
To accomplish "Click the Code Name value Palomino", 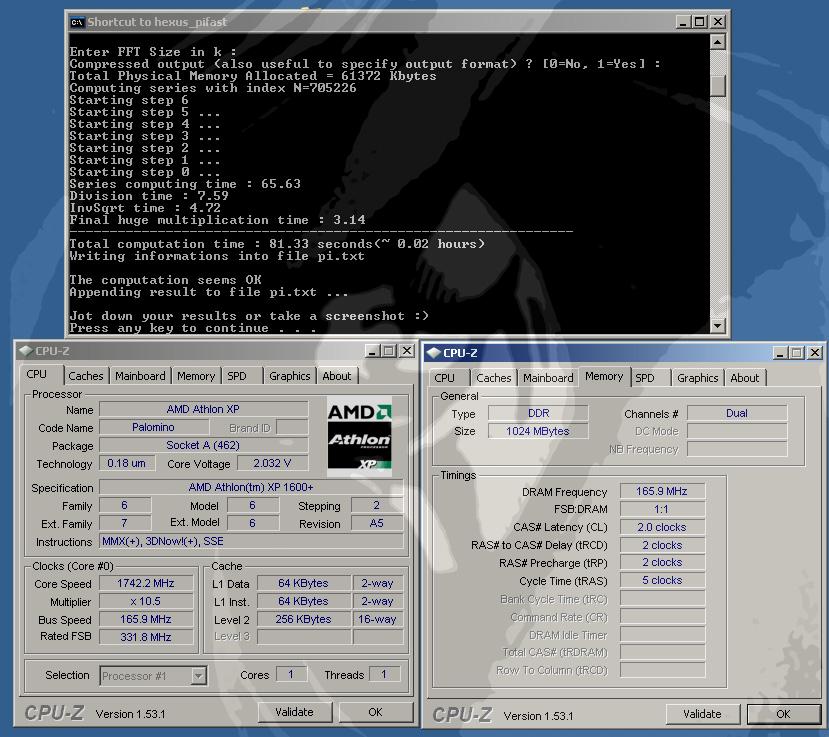I will pos(154,427).
